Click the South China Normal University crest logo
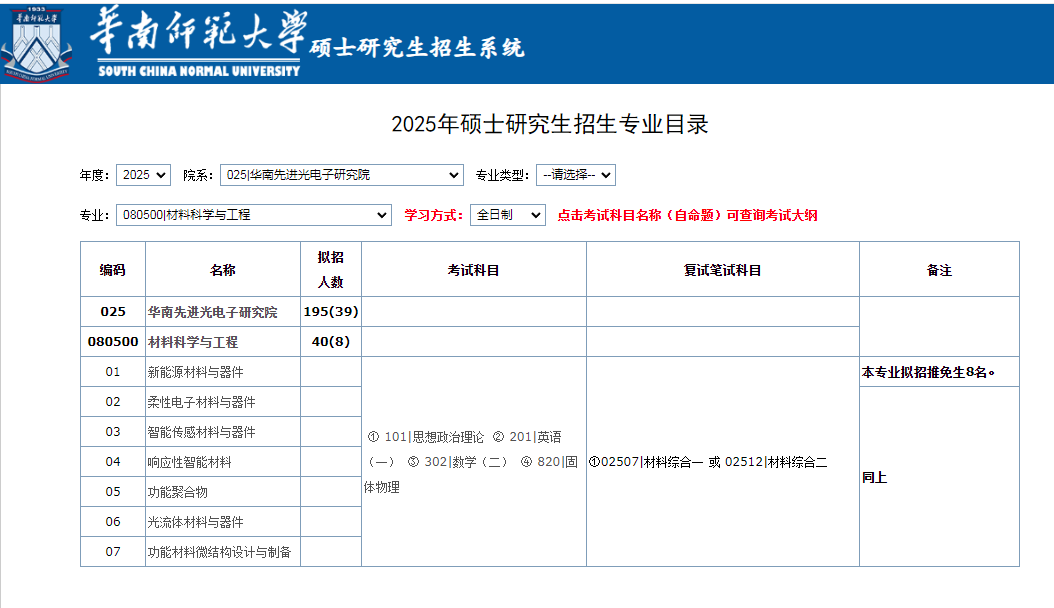Screen dimensions: 1054x608 (37, 44)
